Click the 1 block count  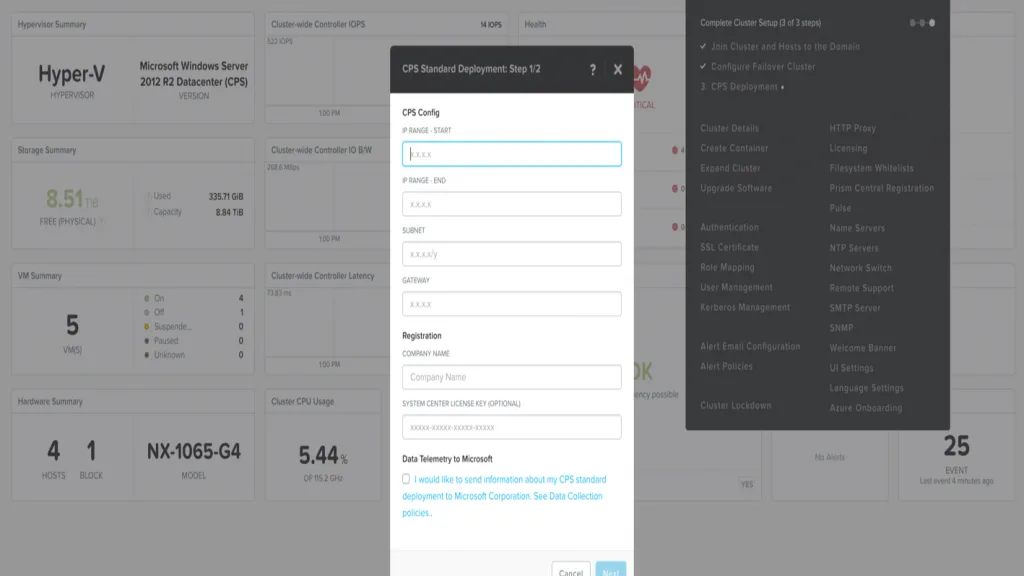tap(91, 451)
